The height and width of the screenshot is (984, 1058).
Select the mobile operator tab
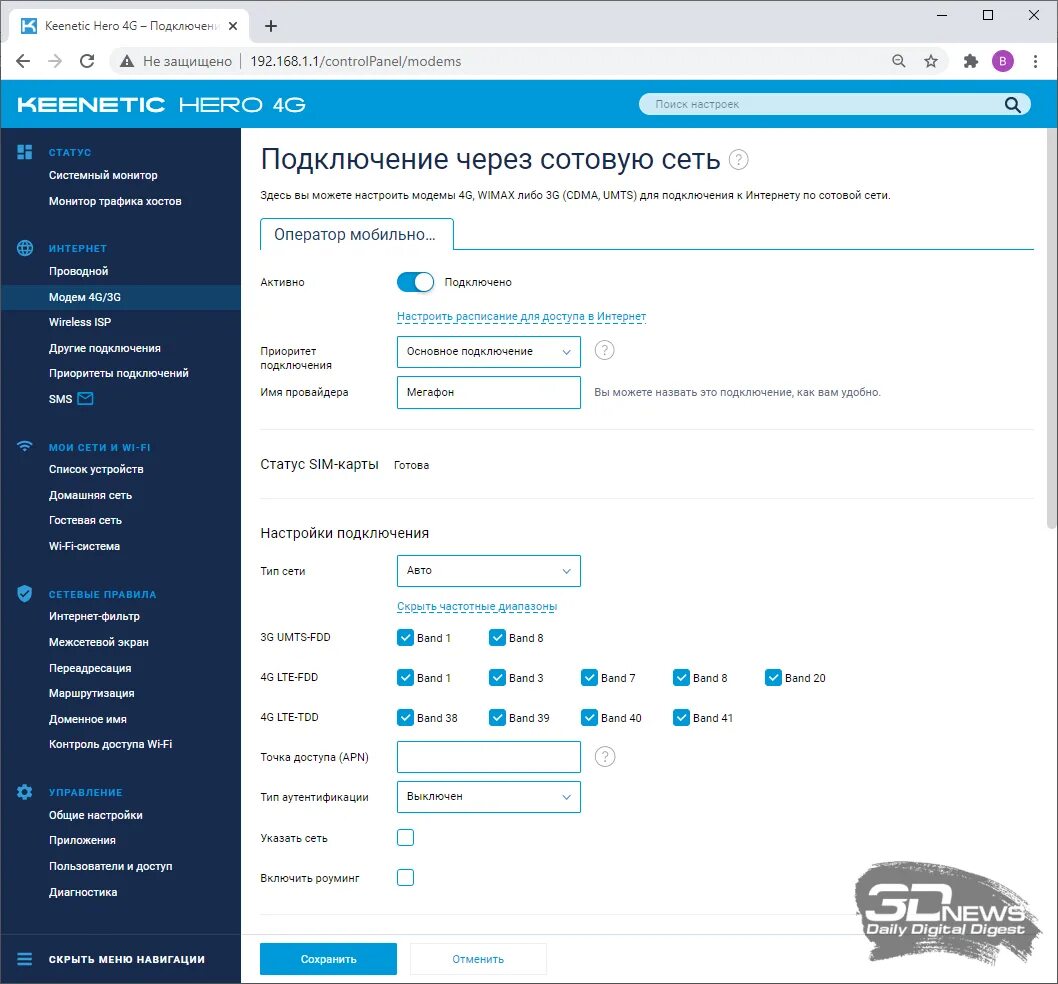click(356, 234)
